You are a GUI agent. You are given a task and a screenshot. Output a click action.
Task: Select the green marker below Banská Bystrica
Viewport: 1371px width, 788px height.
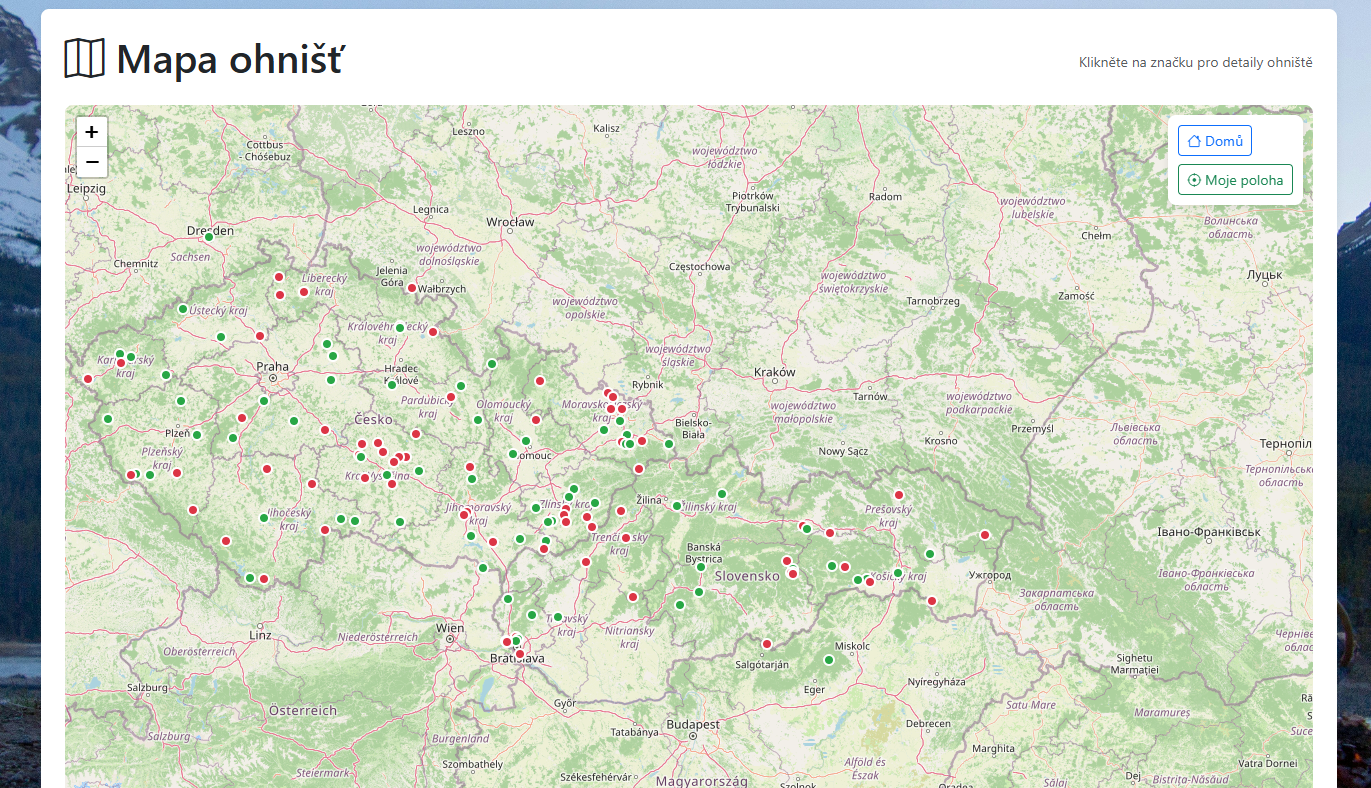pyautogui.click(x=701, y=567)
